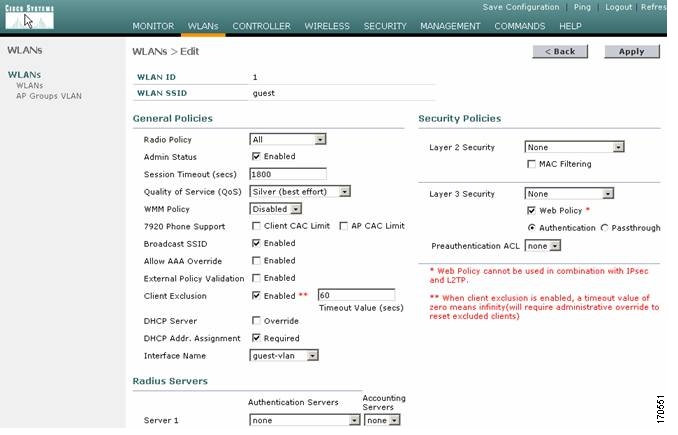This screenshot has height=435, width=678.
Task: Open the SECURITY menu tab
Action: [384, 26]
